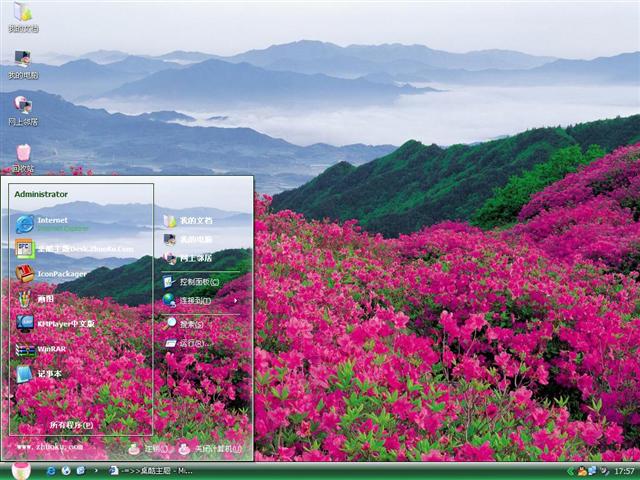Viewport: 640px width, 480px height.
Task: Open WinRAR from Start menu
Action: [x=41, y=349]
